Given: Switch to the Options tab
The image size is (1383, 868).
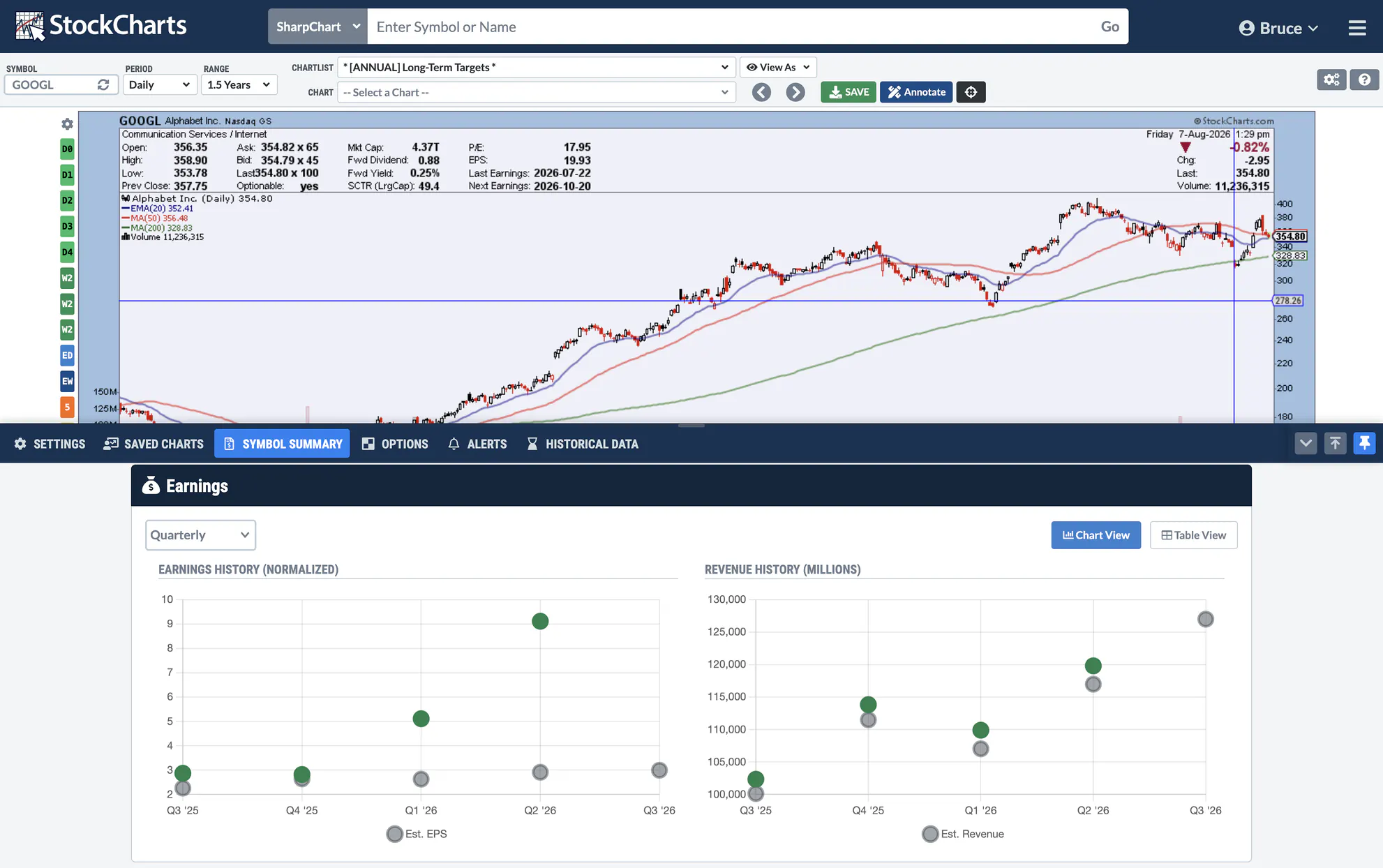Looking at the screenshot, I should [x=395, y=444].
